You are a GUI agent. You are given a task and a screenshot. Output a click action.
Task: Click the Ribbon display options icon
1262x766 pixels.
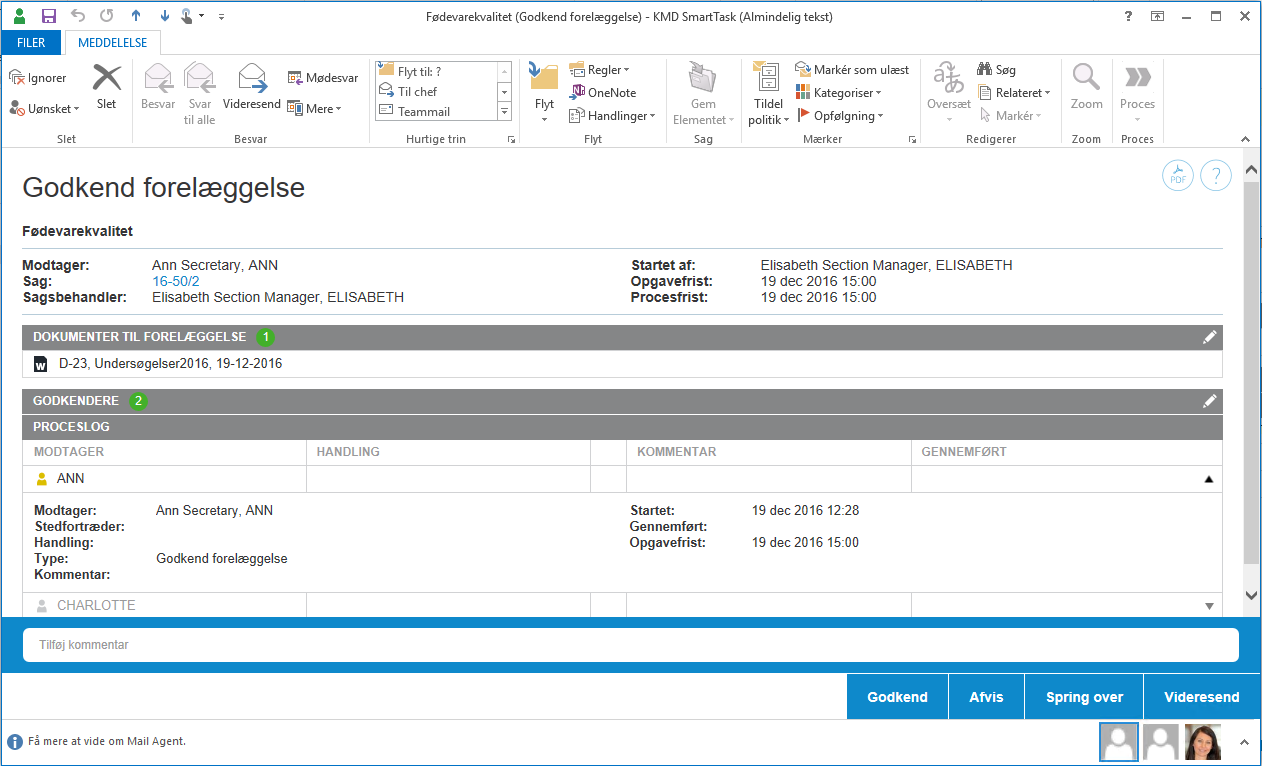tap(1157, 16)
